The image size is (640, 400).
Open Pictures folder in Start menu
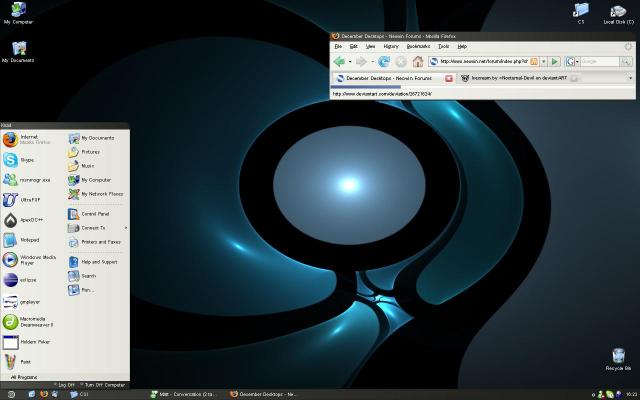(x=84, y=152)
